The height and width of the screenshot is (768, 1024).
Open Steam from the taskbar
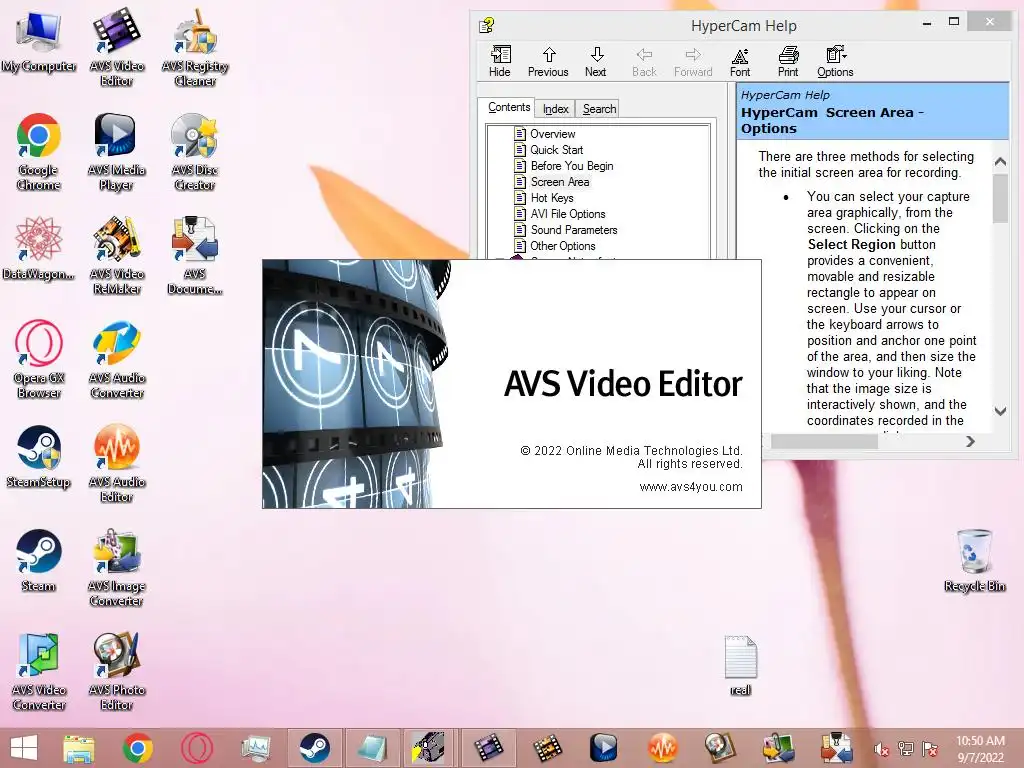point(314,748)
